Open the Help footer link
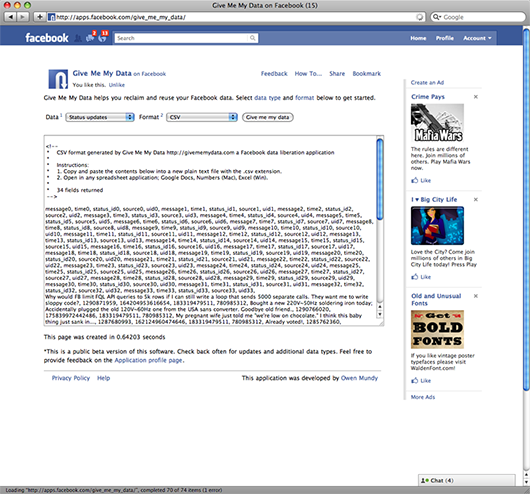The height and width of the screenshot is (494, 530). pos(103,378)
